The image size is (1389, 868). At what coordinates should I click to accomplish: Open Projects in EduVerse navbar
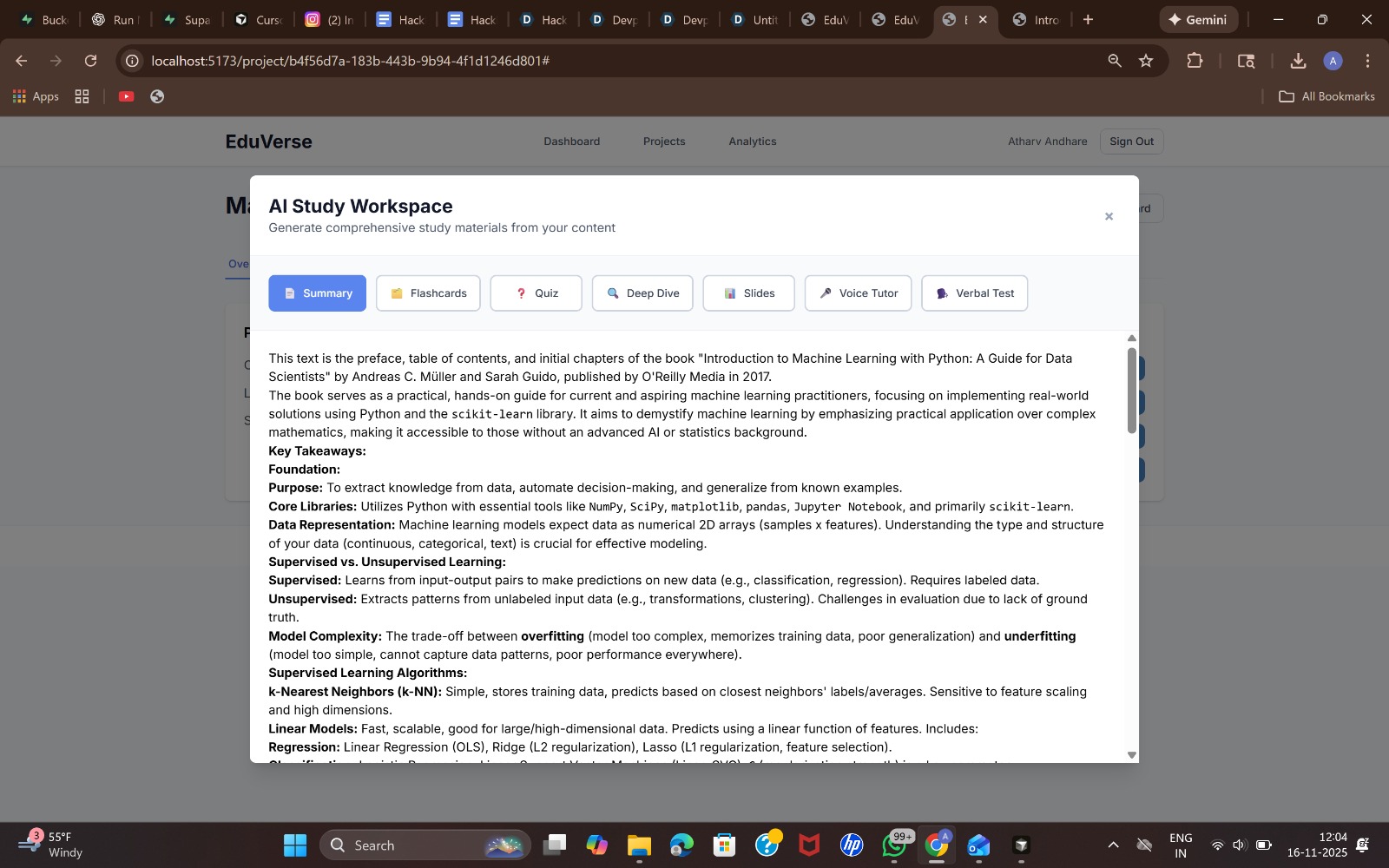(x=664, y=141)
